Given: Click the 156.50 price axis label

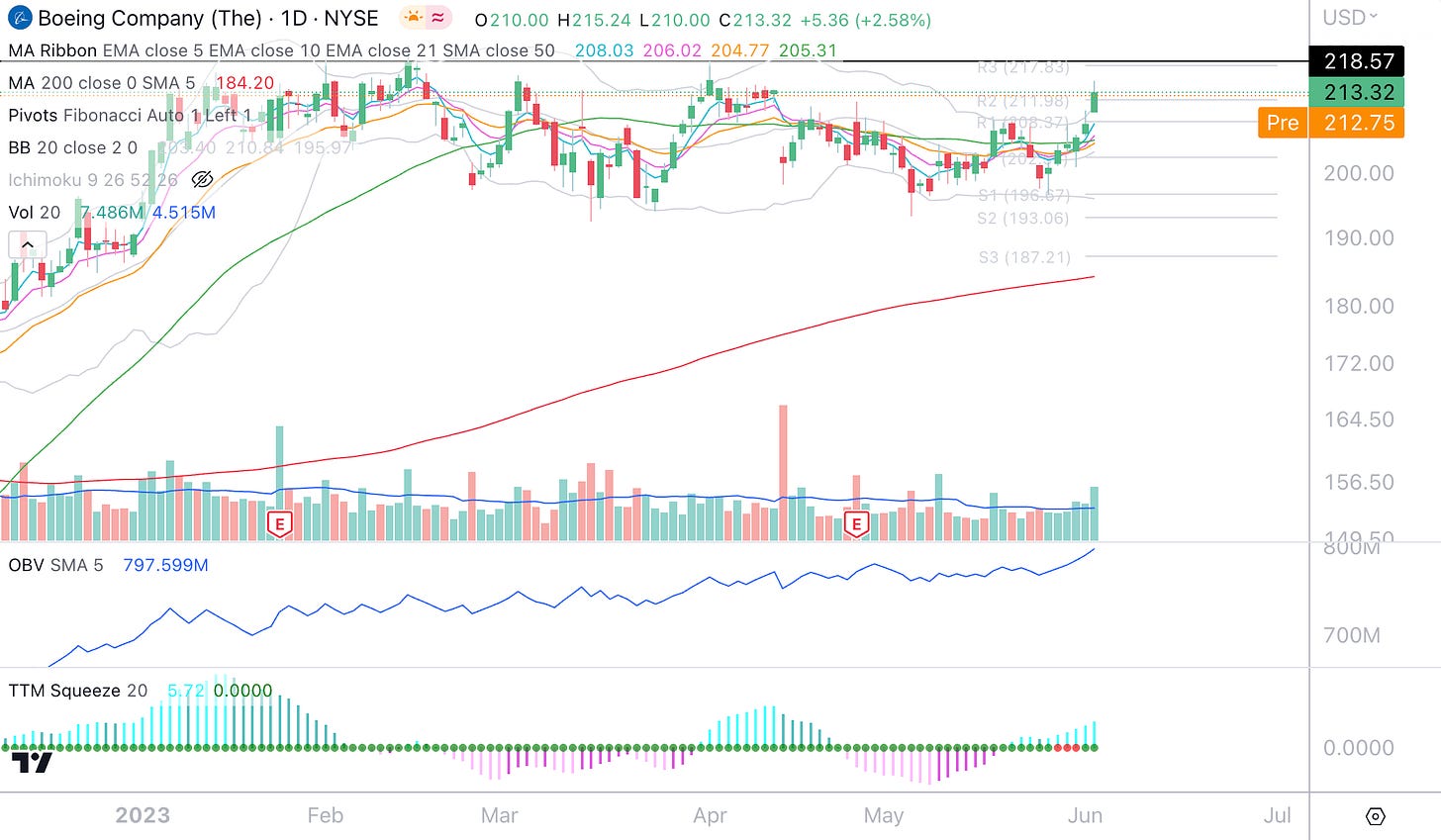Looking at the screenshot, I should click(1359, 482).
